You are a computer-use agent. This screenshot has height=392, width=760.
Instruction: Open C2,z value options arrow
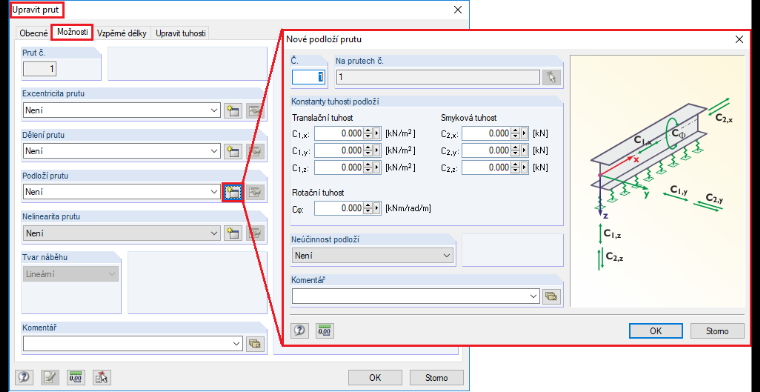point(524,168)
